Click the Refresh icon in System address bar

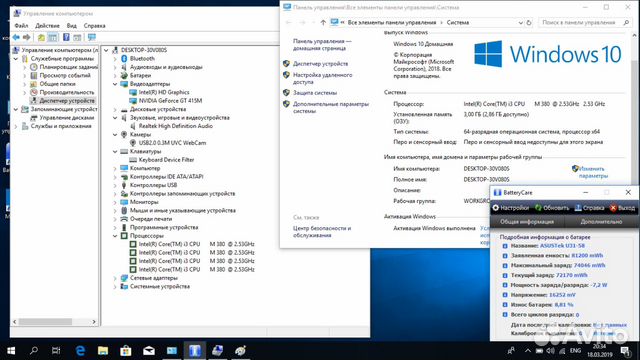(529, 23)
